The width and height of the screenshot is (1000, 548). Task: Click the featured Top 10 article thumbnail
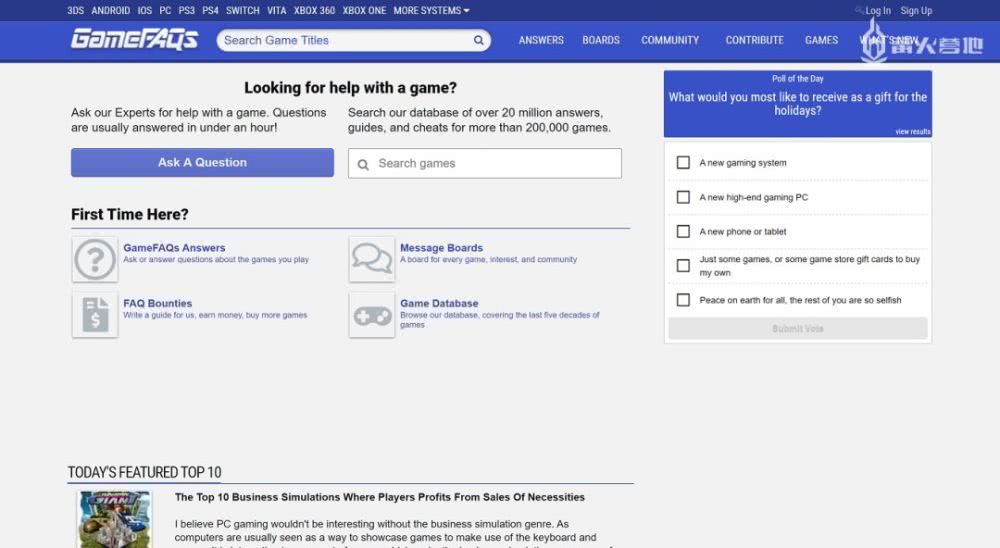point(115,519)
